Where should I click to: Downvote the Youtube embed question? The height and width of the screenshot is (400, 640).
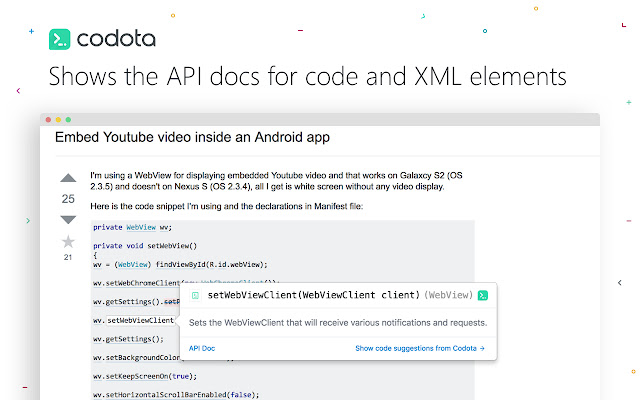coord(68,220)
